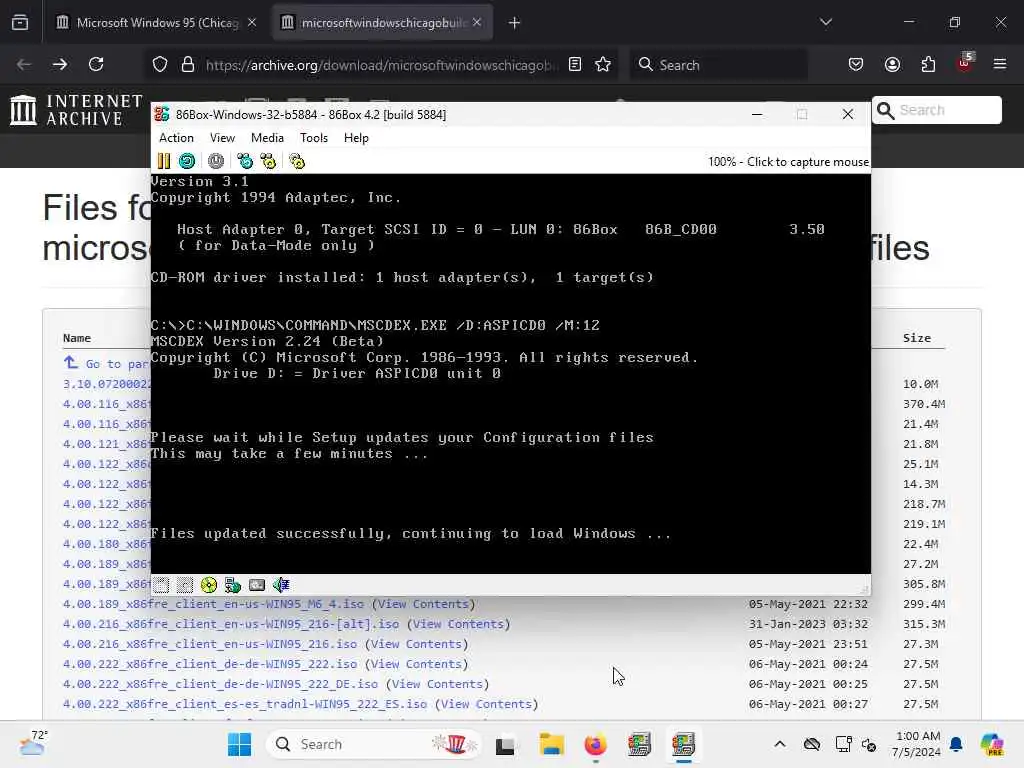
Task: Expand the list all tabs dropdown
Action: 826,22
